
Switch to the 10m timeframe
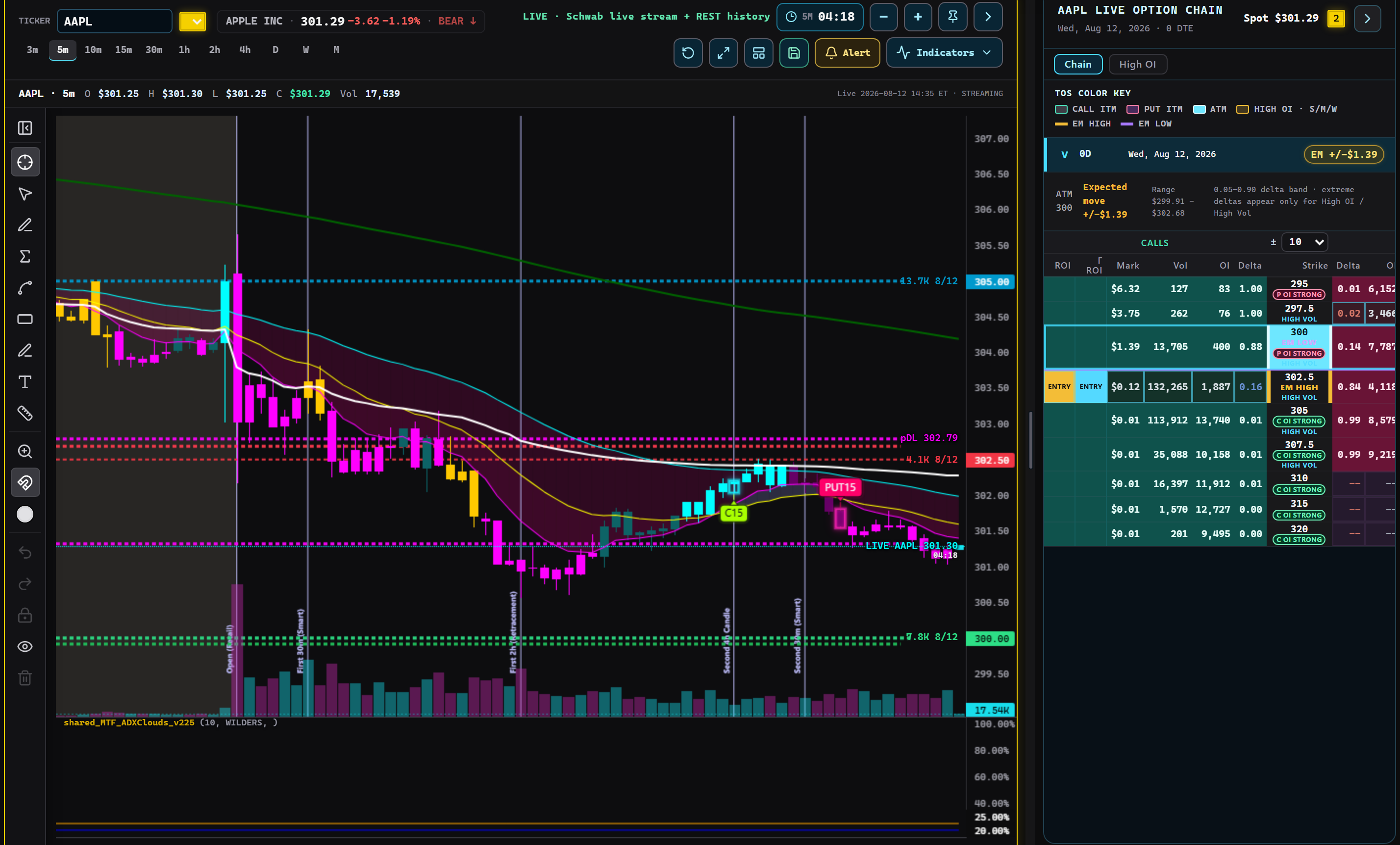tap(93, 50)
